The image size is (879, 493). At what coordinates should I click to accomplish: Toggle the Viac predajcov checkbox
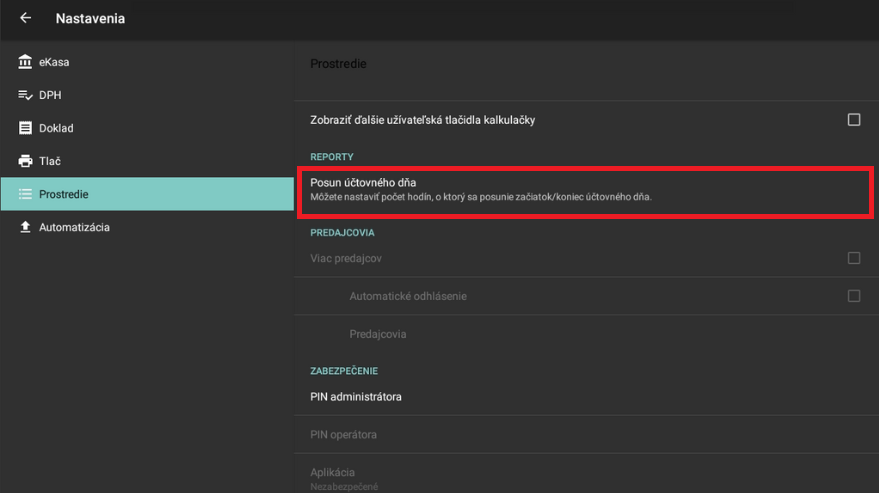click(x=853, y=258)
